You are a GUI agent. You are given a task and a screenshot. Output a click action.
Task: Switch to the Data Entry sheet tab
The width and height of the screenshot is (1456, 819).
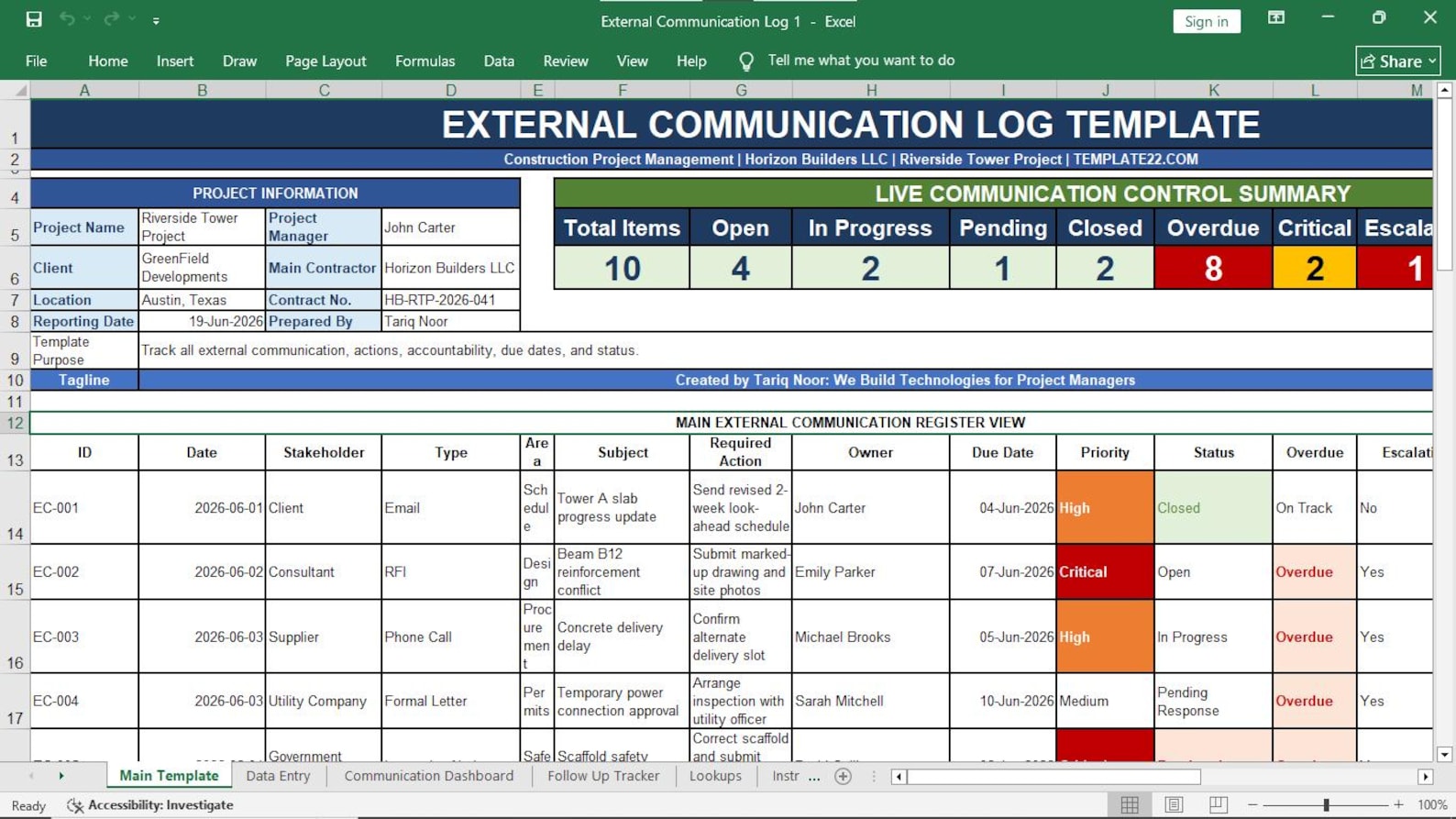278,776
